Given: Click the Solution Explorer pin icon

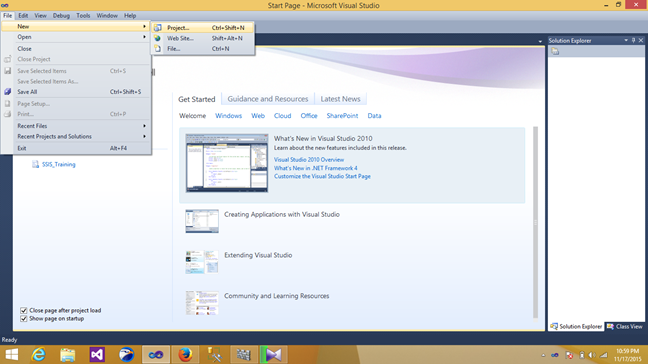Looking at the screenshot, I should pyautogui.click(x=634, y=40).
